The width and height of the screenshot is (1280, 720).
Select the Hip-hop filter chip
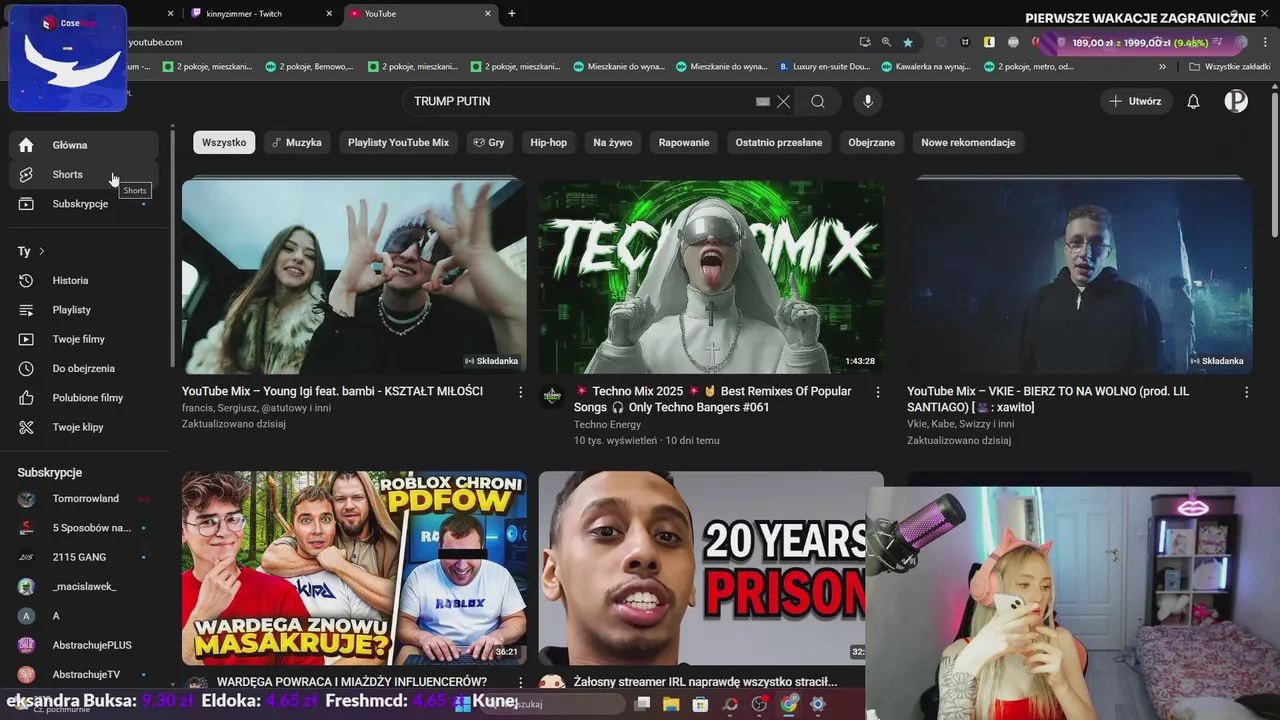548,143
